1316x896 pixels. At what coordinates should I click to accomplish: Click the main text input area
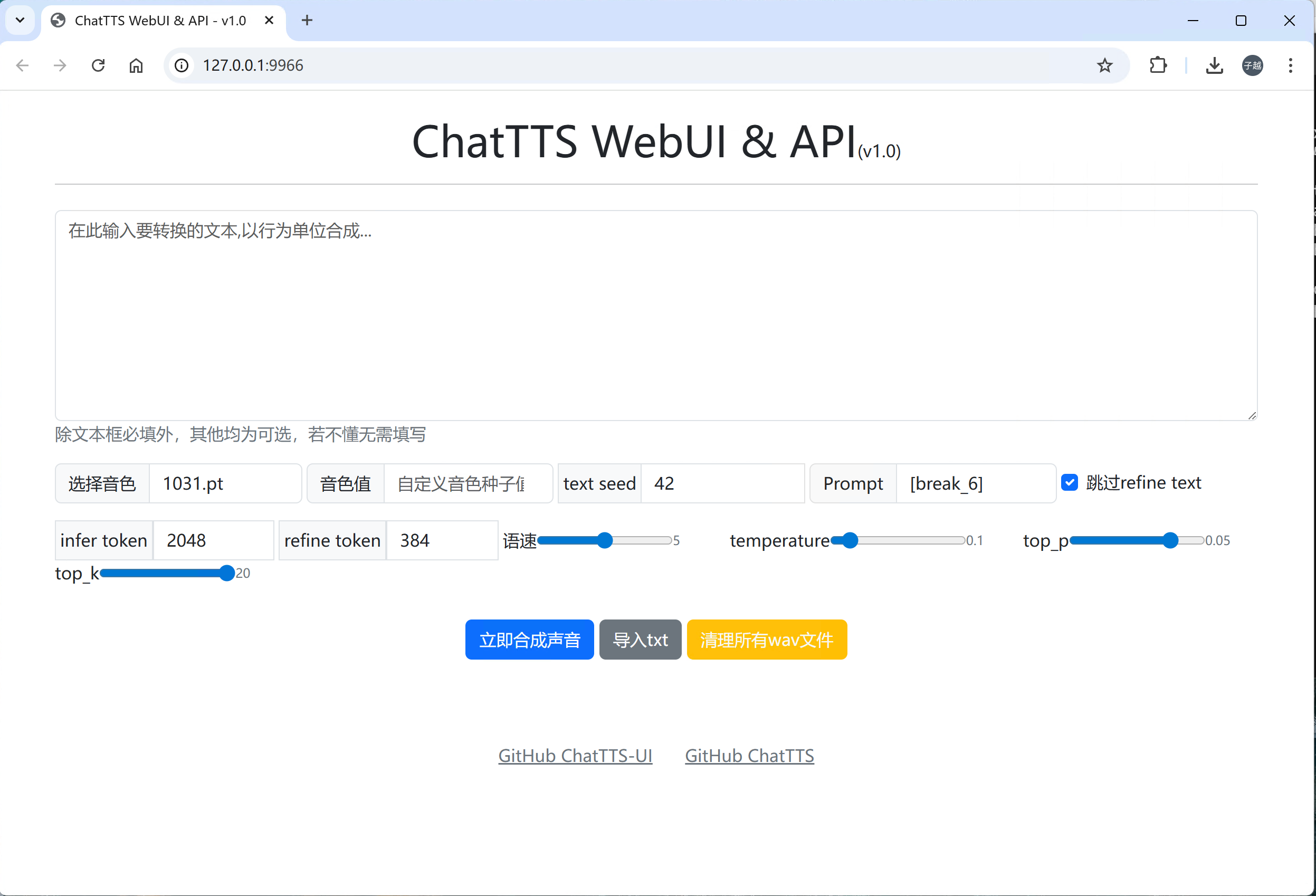(x=656, y=315)
